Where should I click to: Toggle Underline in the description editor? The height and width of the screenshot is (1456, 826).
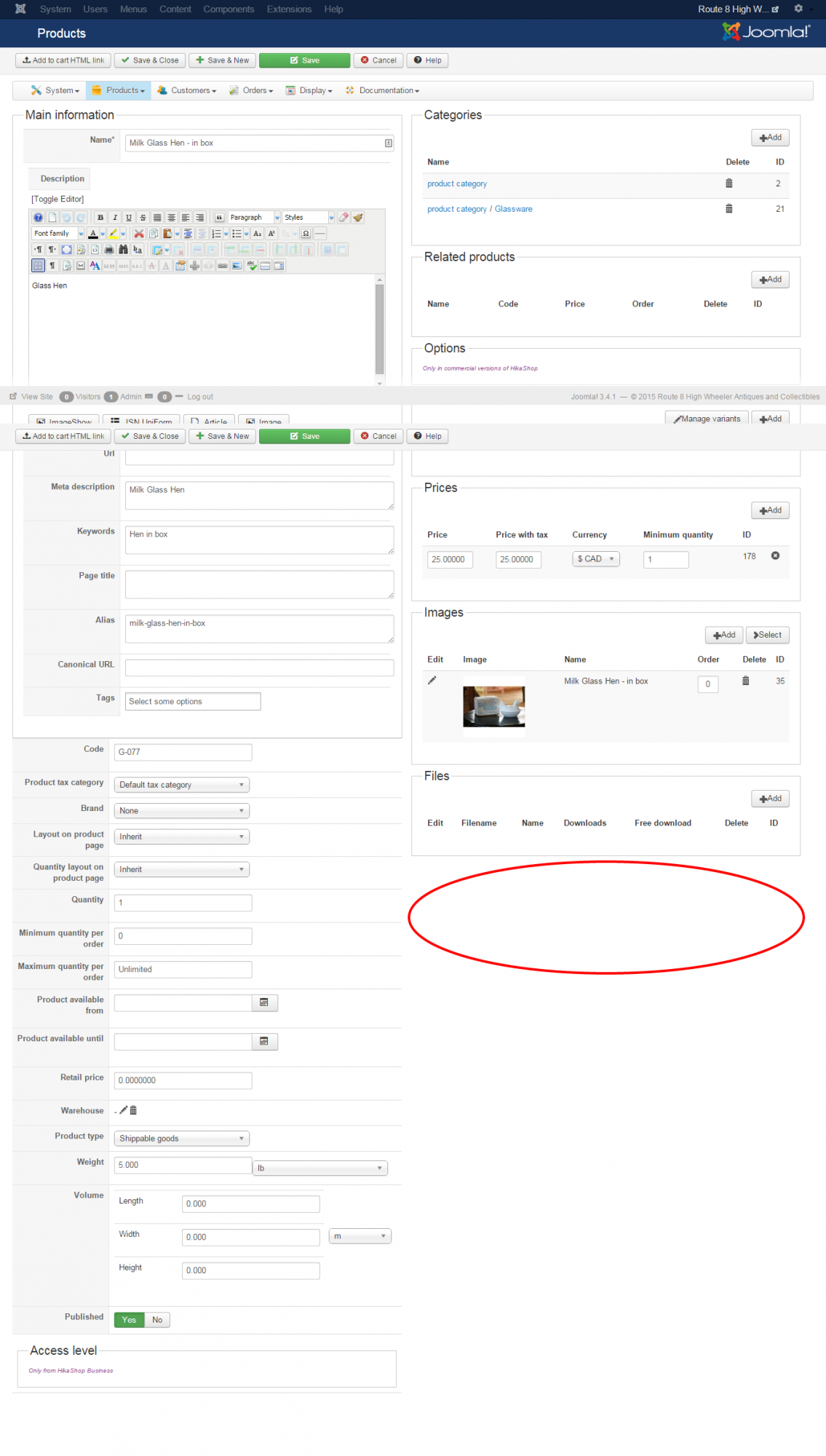[x=129, y=218]
